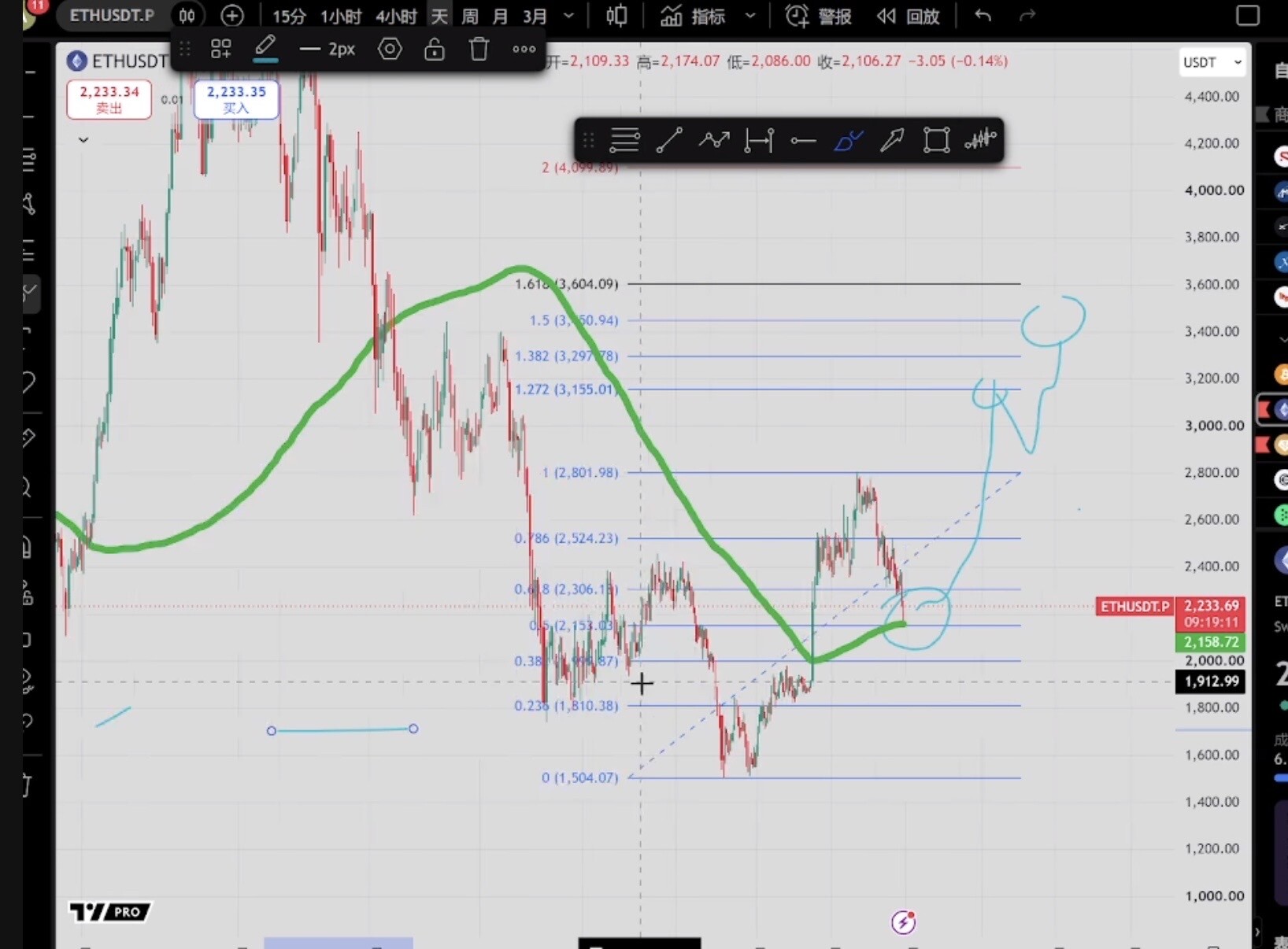1288x949 pixels.
Task: Select the 周 weekly timeframe
Action: 470,16
